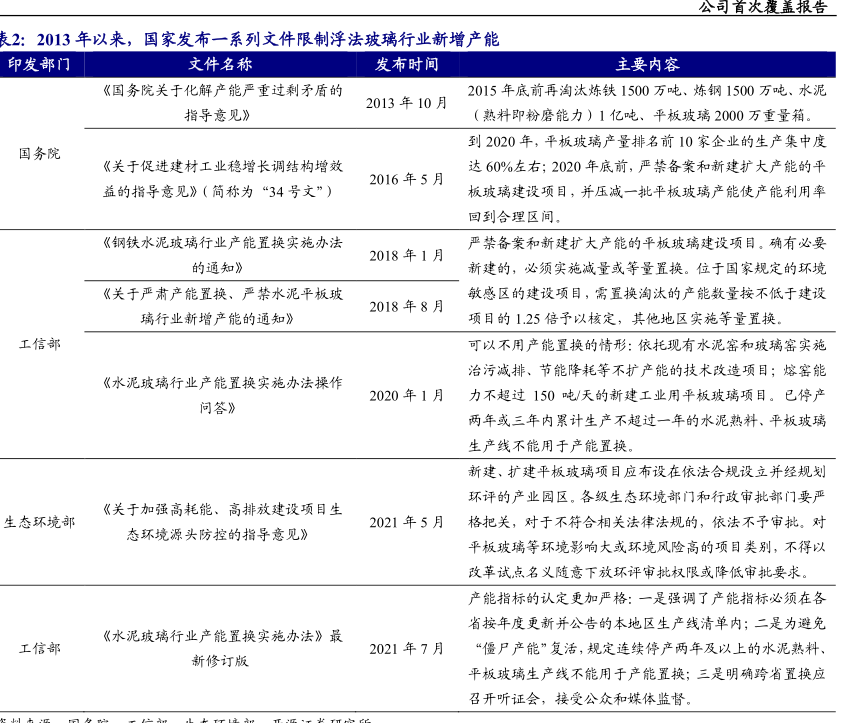Select the 2021年7月 date cell
The width and height of the screenshot is (849, 723).
406,648
